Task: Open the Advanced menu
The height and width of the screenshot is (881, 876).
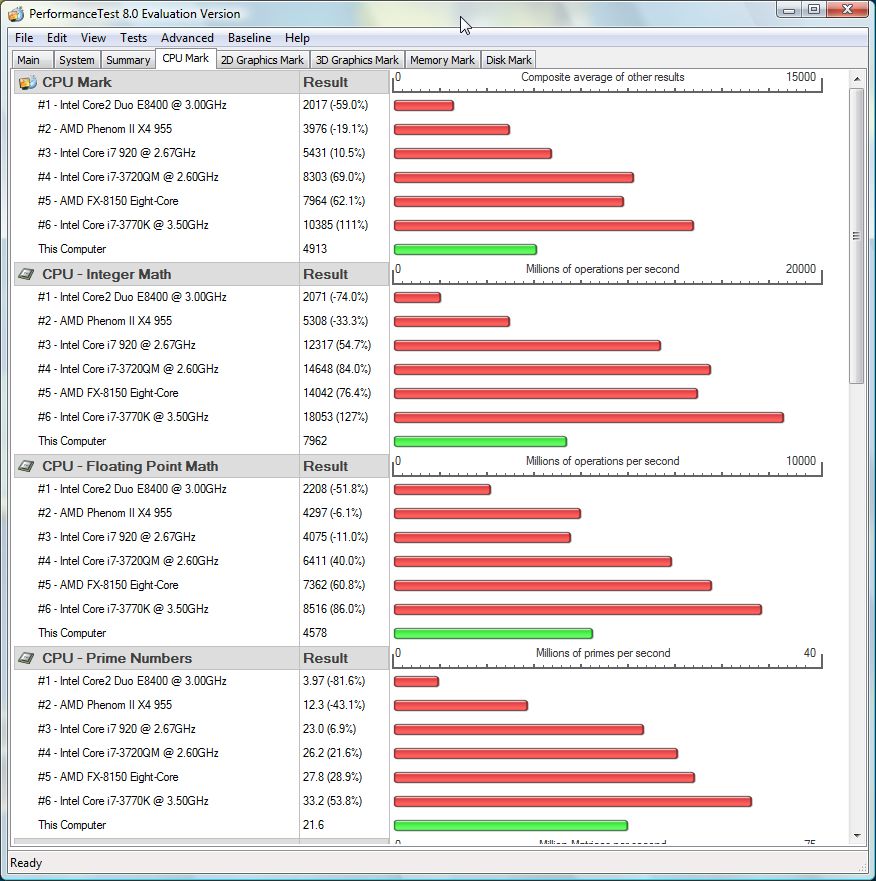Action: [x=187, y=38]
